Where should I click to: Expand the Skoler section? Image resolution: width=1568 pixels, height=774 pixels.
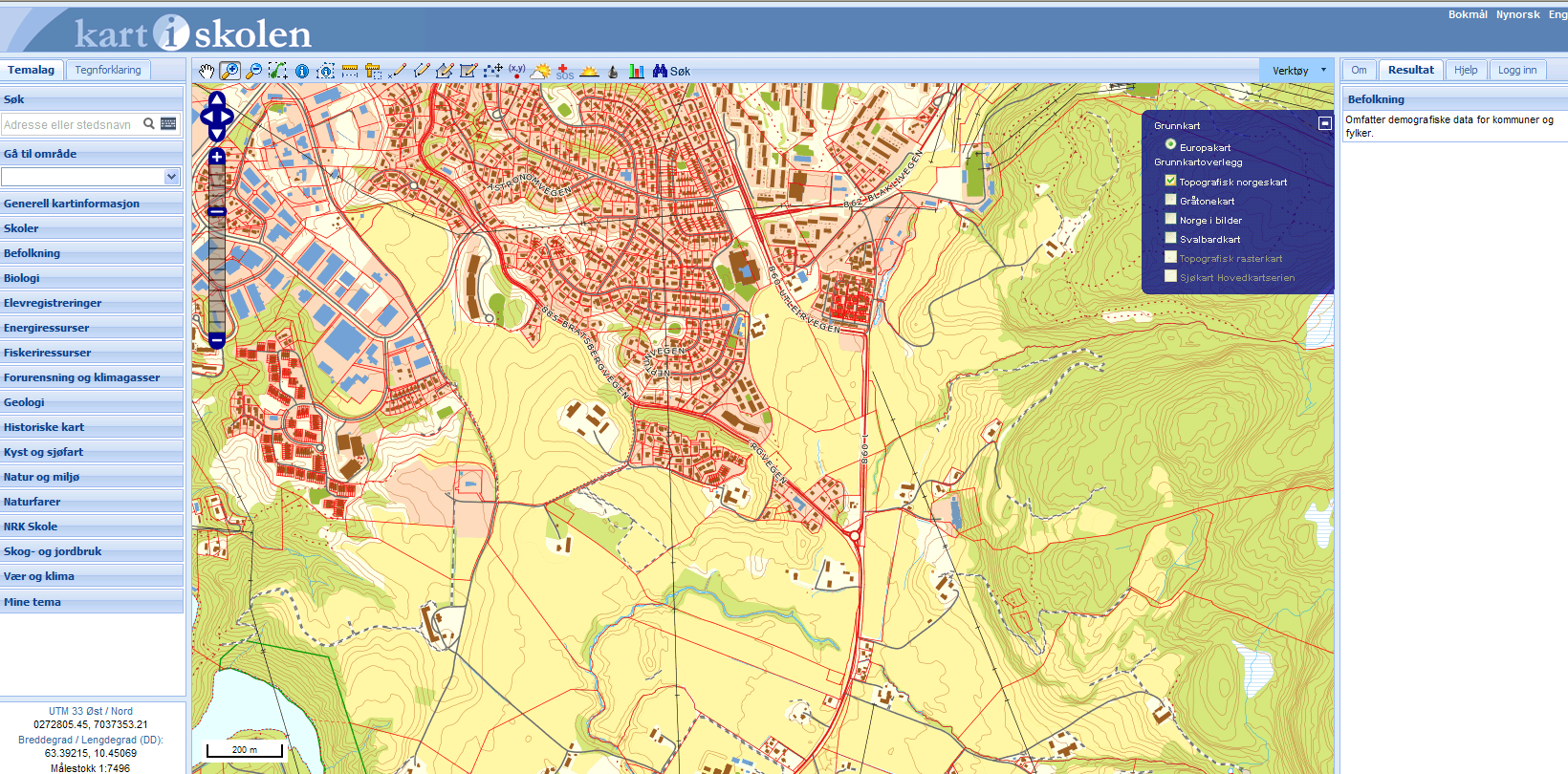92,228
